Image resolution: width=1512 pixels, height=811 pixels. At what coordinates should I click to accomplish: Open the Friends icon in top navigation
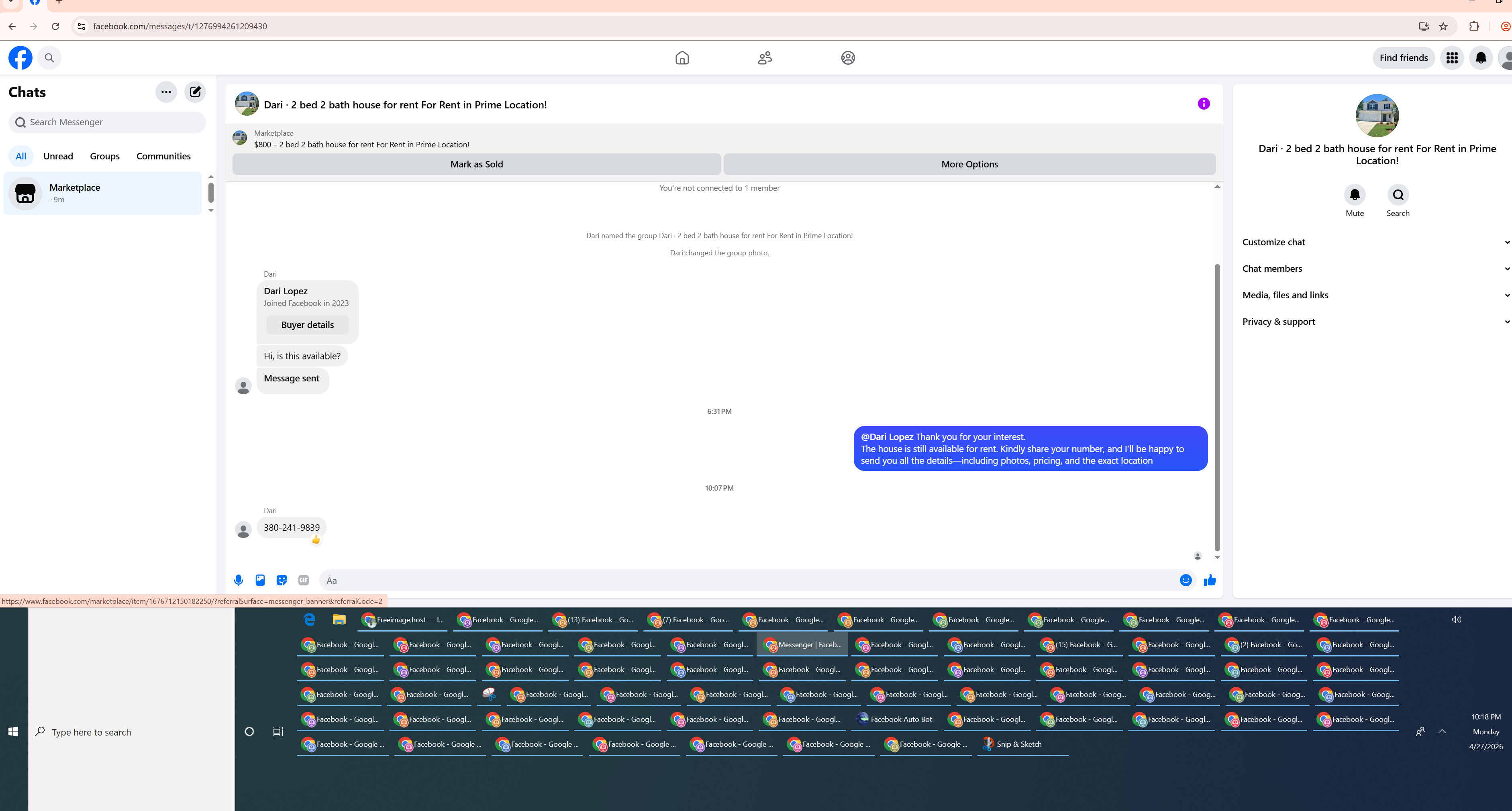point(765,57)
